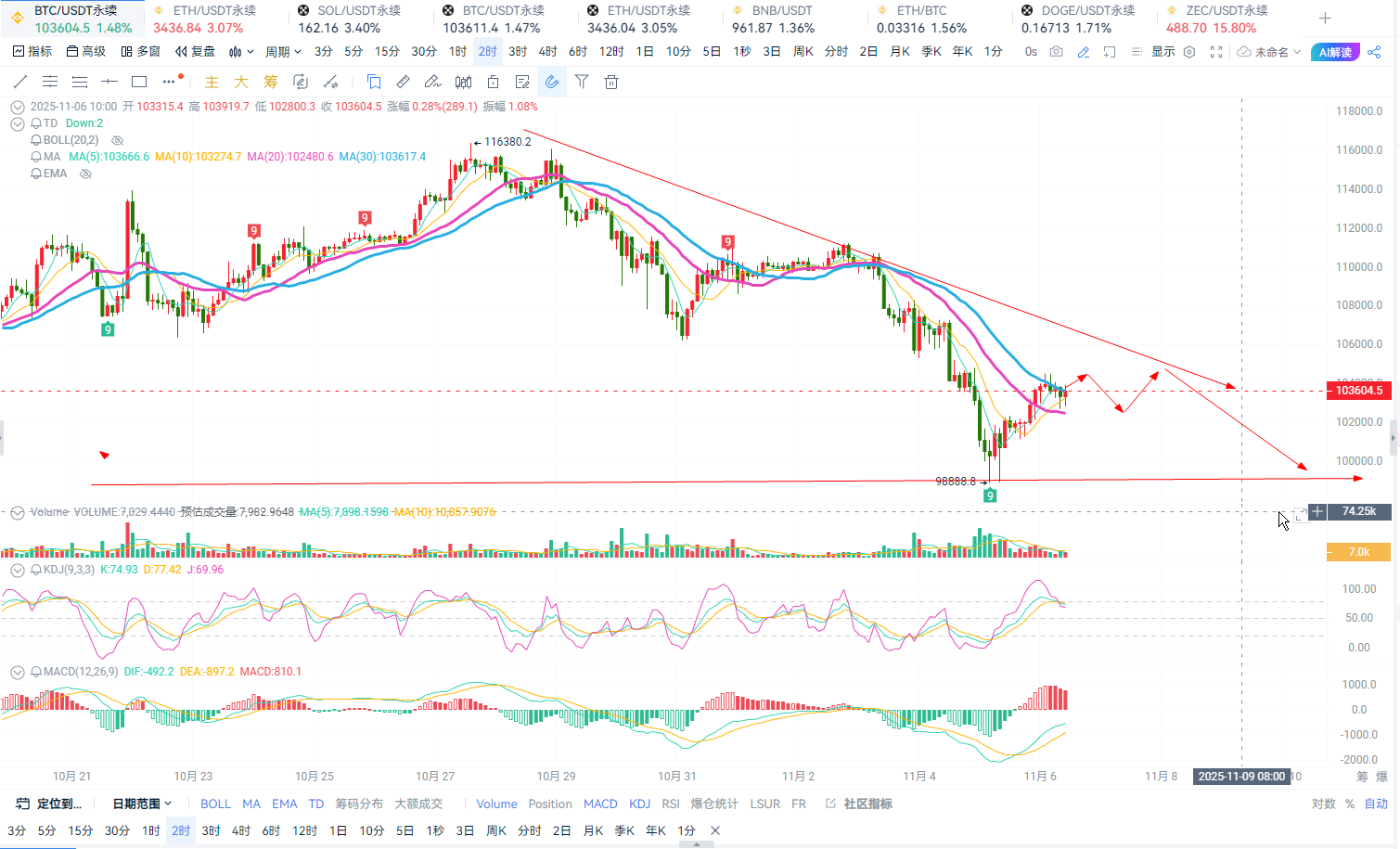1400x849 pixels.
Task: Open the 周期 period dropdown
Action: (x=283, y=52)
